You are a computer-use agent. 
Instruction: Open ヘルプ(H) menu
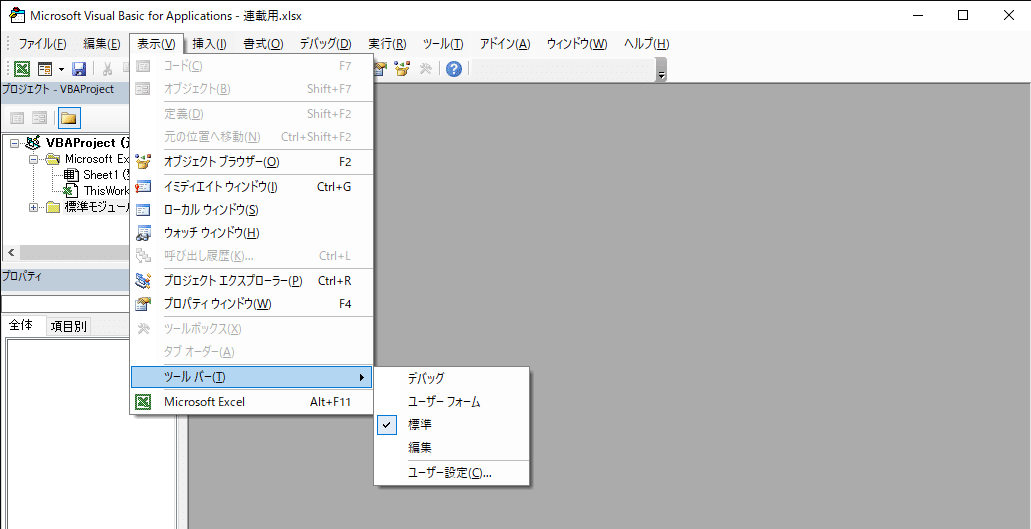(646, 44)
